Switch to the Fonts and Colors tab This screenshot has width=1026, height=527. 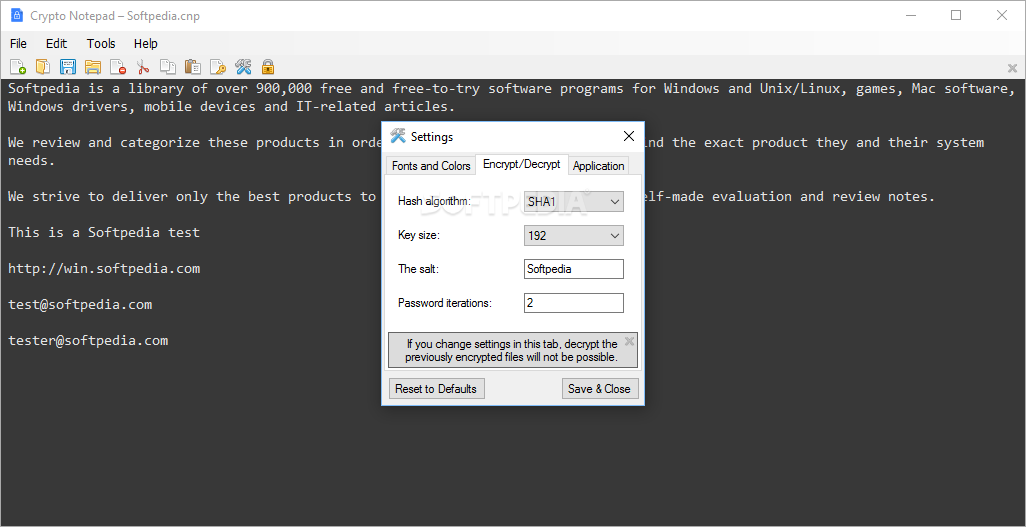[x=431, y=166]
